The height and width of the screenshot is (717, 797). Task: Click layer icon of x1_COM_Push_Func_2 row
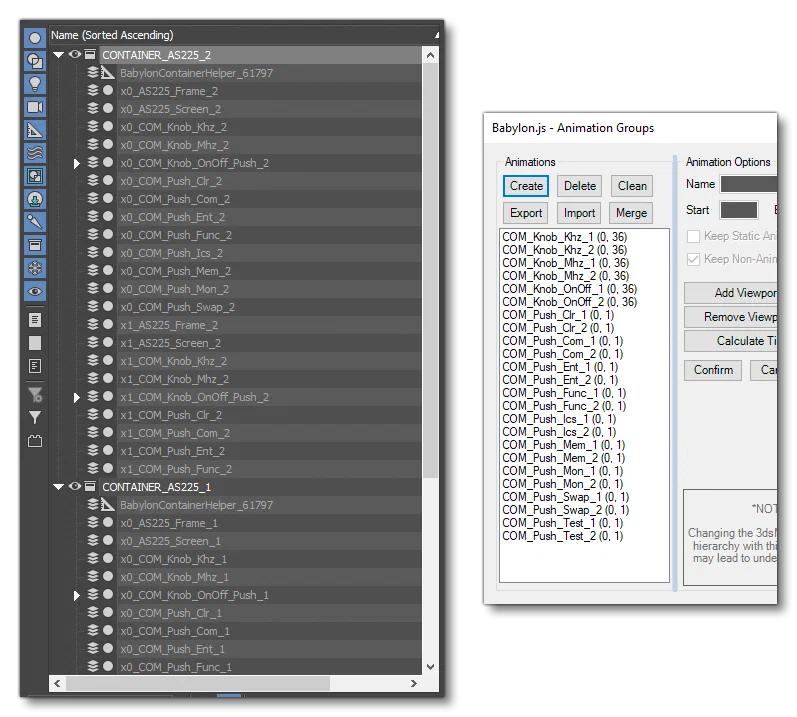click(x=93, y=468)
